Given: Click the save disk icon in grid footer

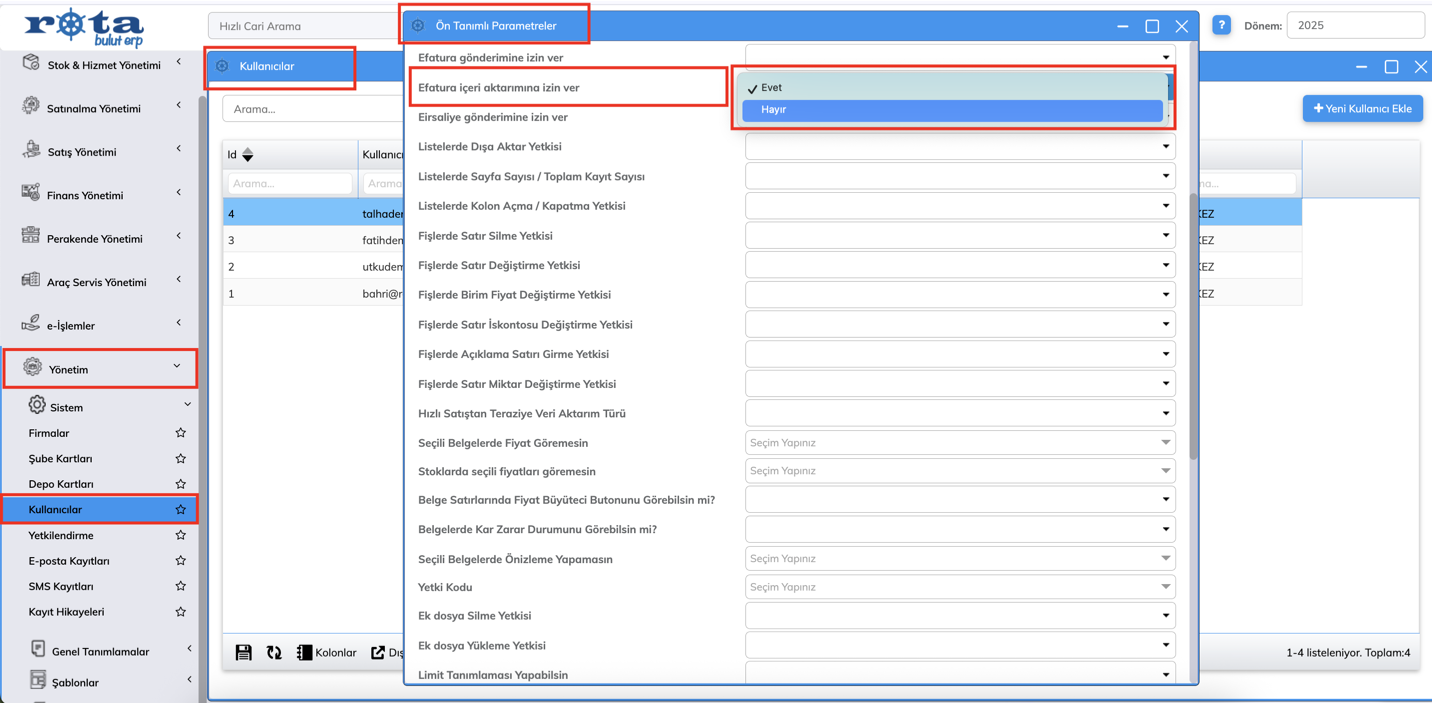Looking at the screenshot, I should [x=243, y=653].
